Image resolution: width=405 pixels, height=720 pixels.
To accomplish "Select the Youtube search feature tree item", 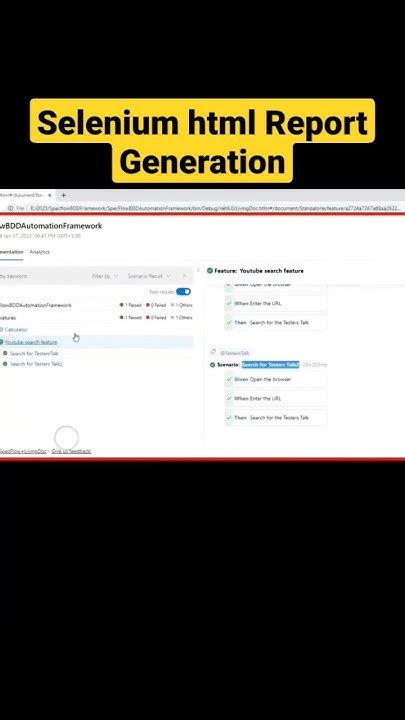I will (31, 342).
